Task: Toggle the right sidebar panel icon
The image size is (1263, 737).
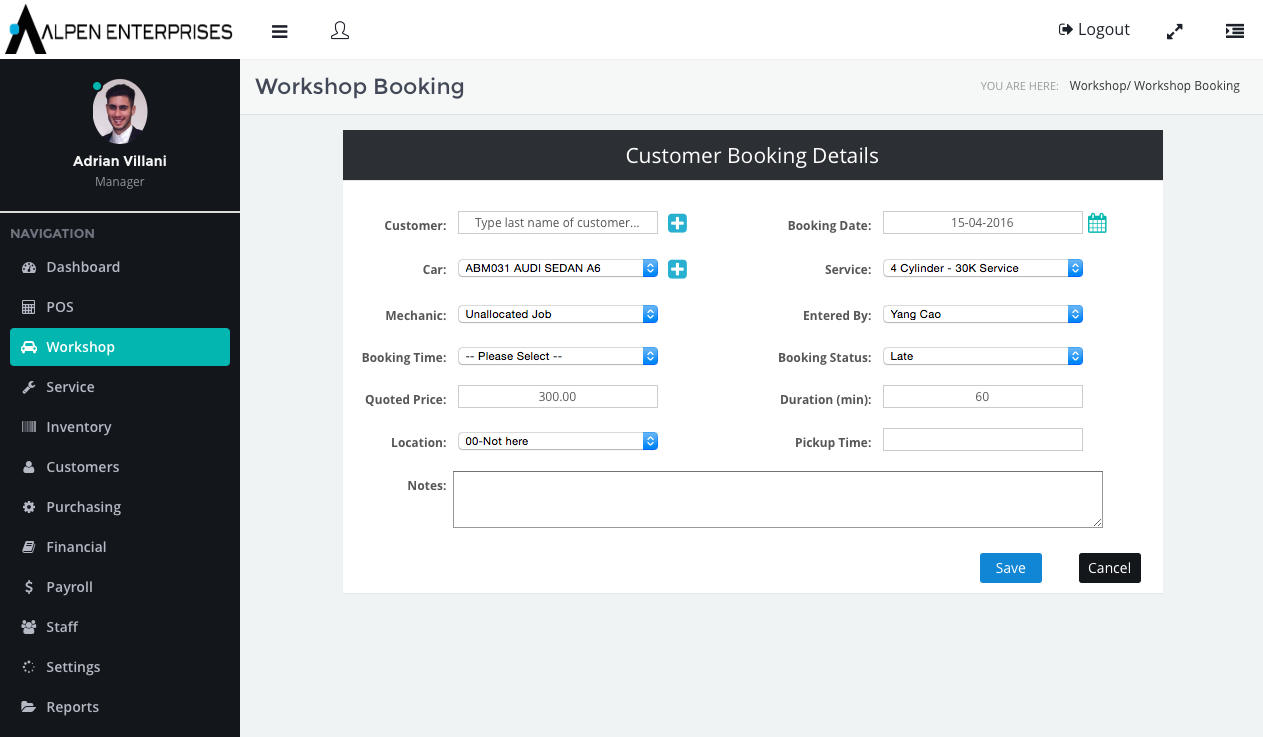Action: click(x=1235, y=31)
